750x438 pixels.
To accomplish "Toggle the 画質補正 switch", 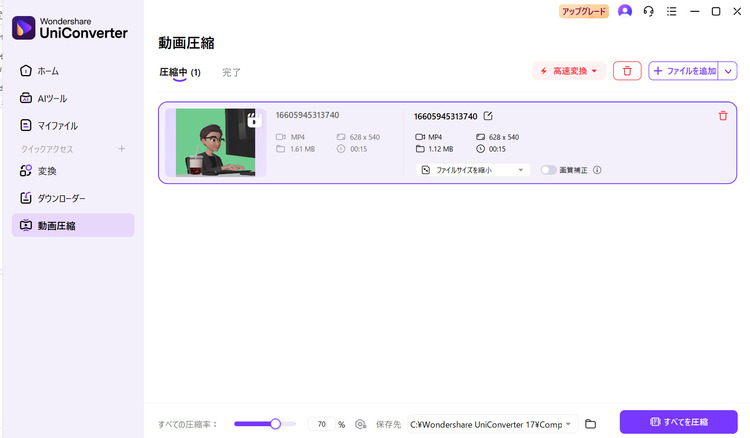I will pyautogui.click(x=548, y=170).
